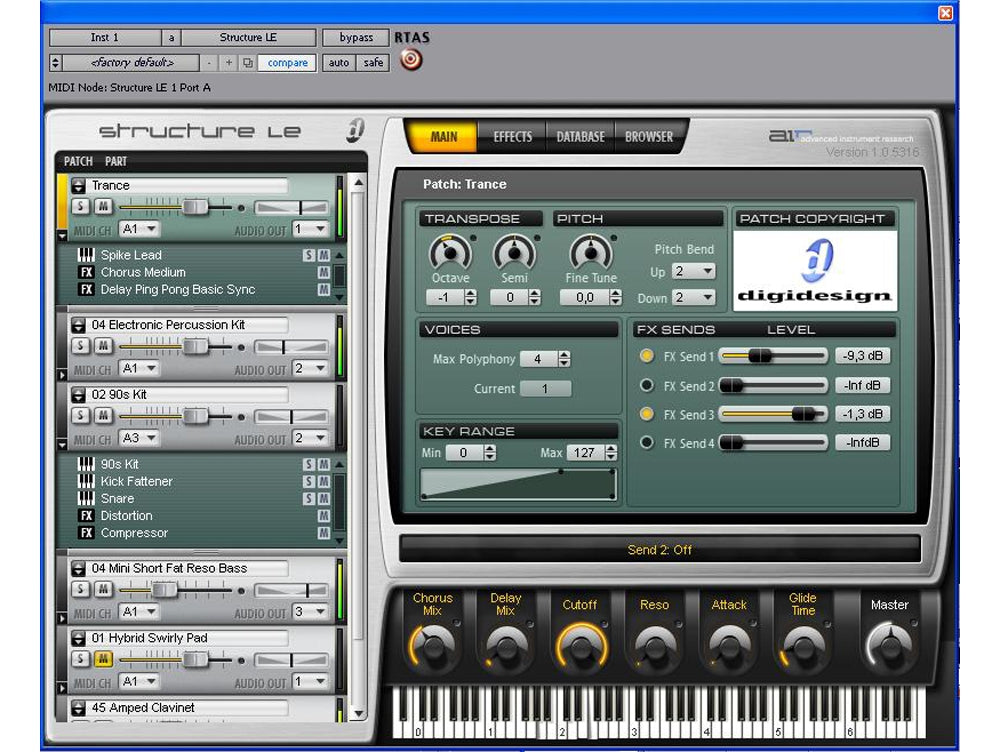Open the factory default preset selector
Image resolution: width=1000 pixels, height=752 pixels.
pyautogui.click(x=132, y=63)
